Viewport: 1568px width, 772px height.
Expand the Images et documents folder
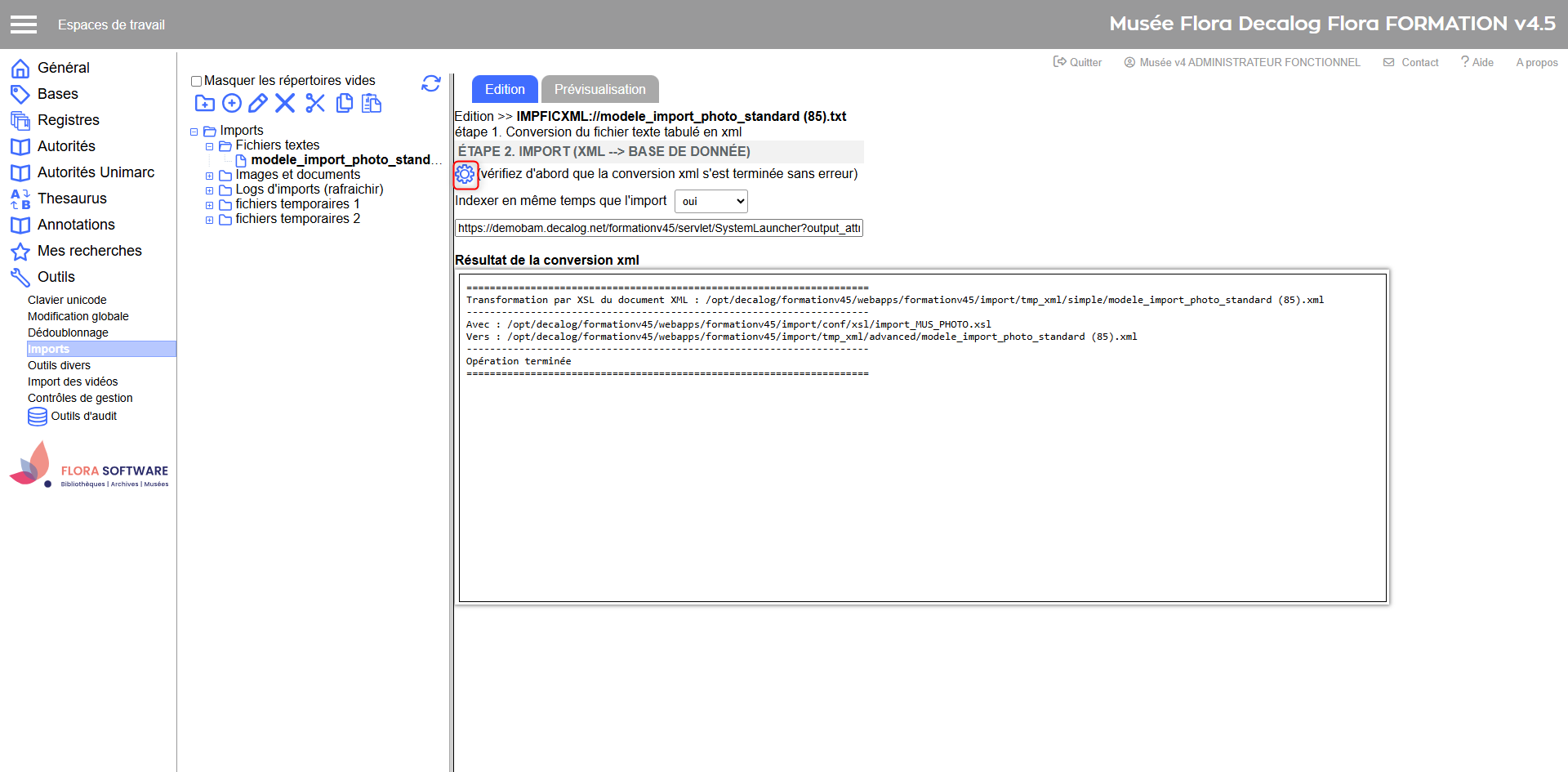[210, 176]
